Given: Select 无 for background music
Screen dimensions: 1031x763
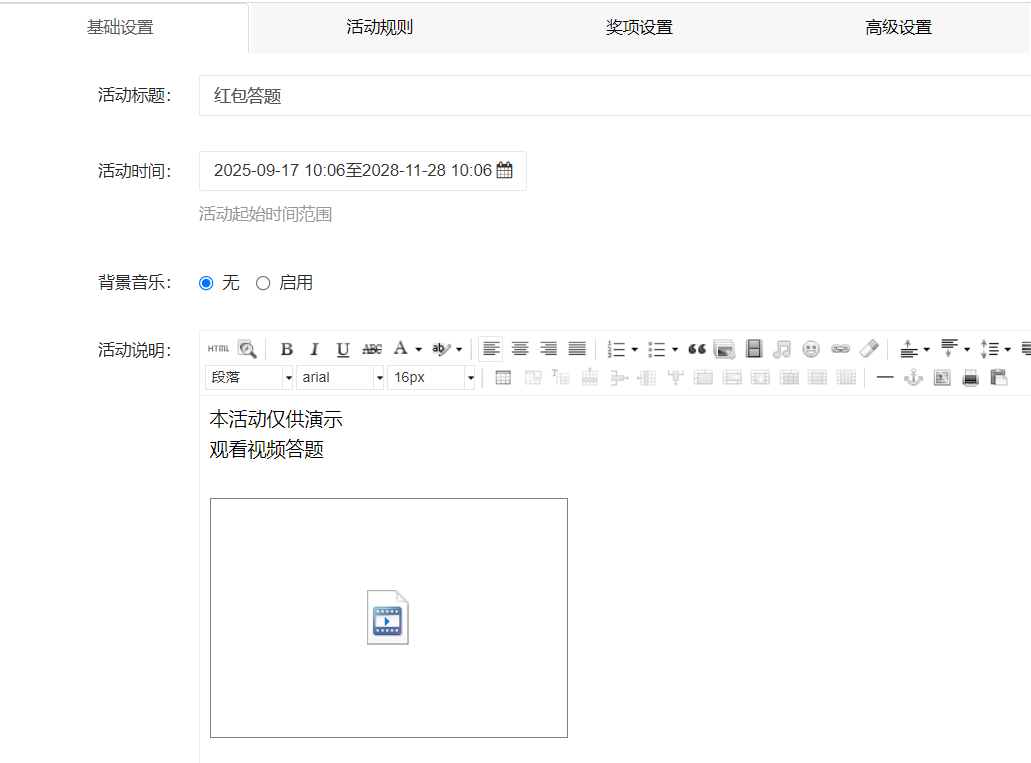Looking at the screenshot, I should pos(206,283).
